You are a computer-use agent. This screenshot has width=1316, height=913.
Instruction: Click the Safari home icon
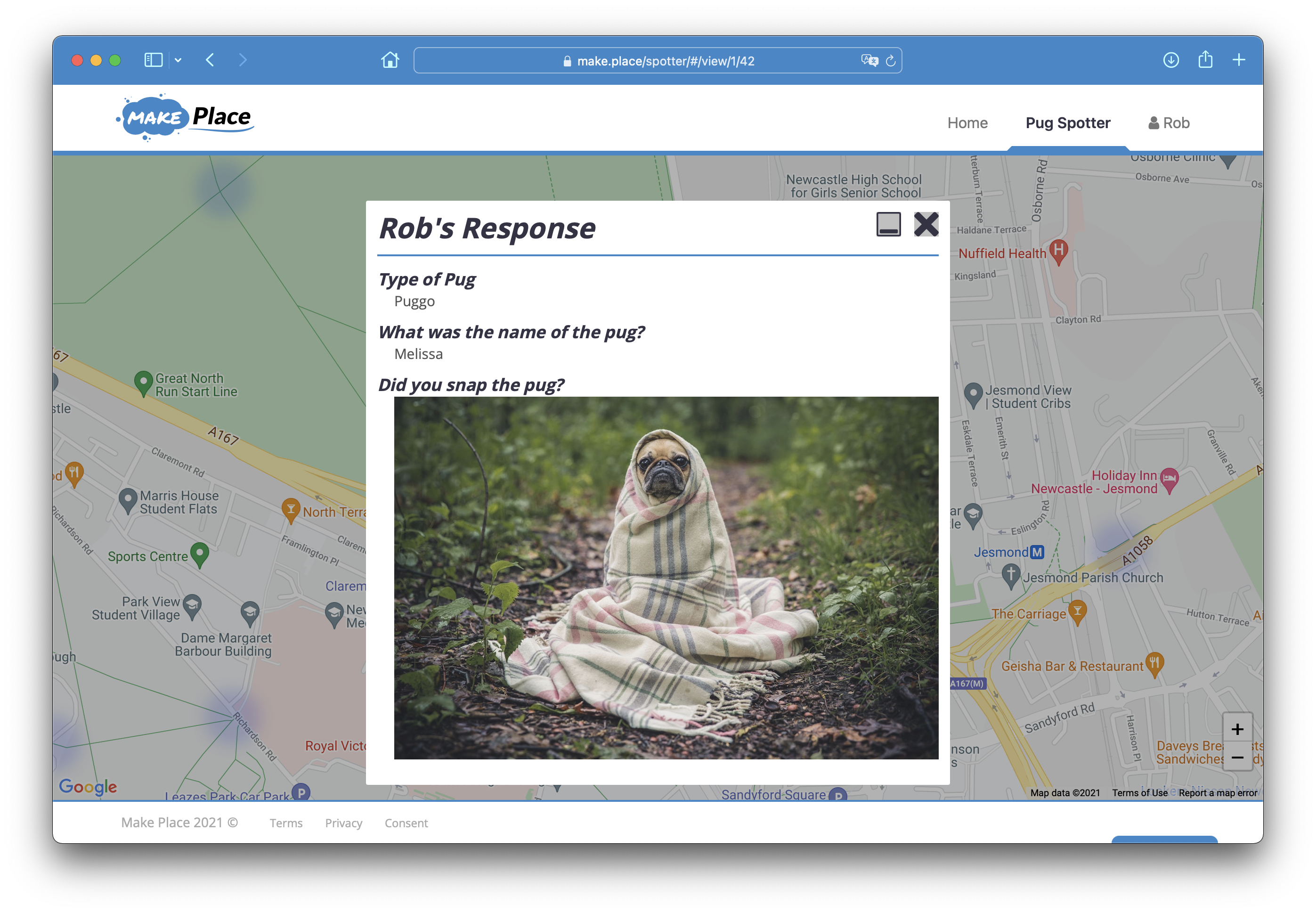(x=390, y=60)
